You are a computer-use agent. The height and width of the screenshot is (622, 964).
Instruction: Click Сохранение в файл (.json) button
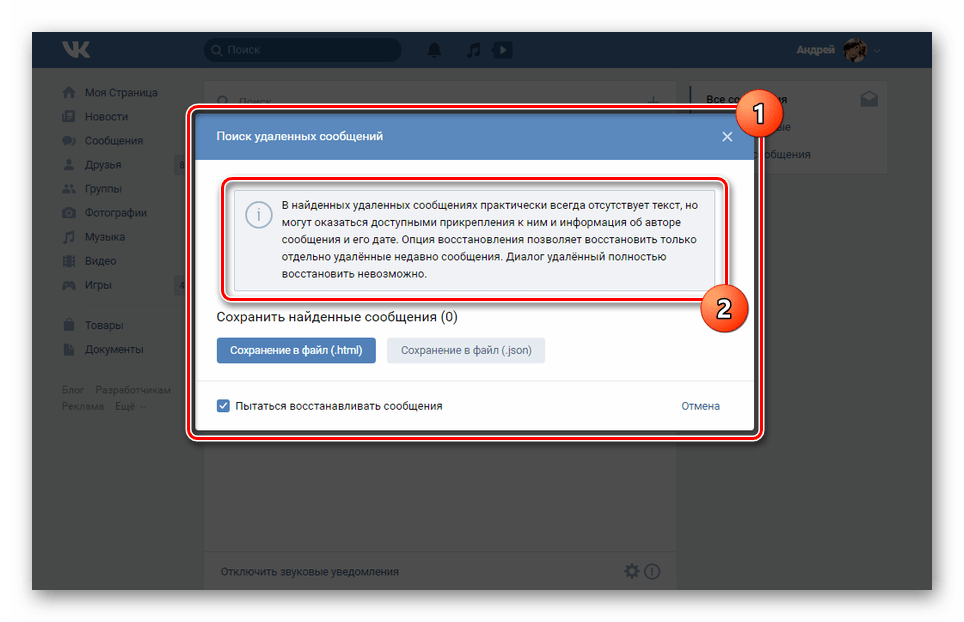click(x=466, y=350)
